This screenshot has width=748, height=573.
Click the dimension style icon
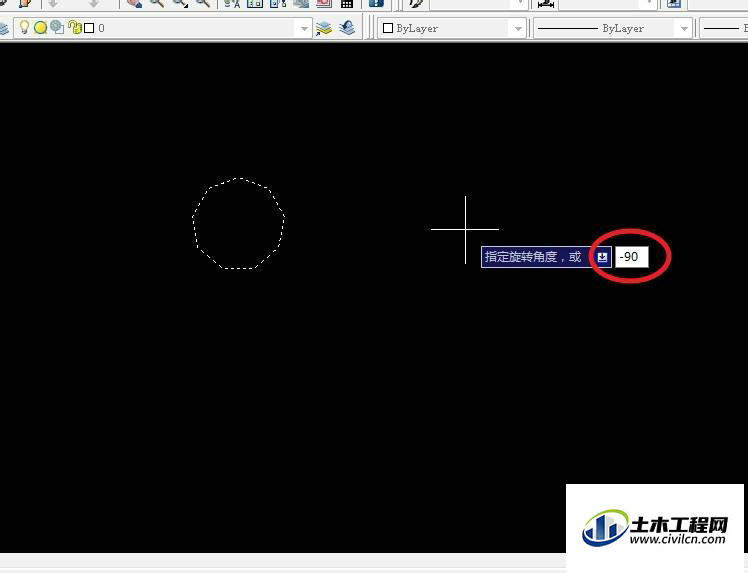pos(546,4)
